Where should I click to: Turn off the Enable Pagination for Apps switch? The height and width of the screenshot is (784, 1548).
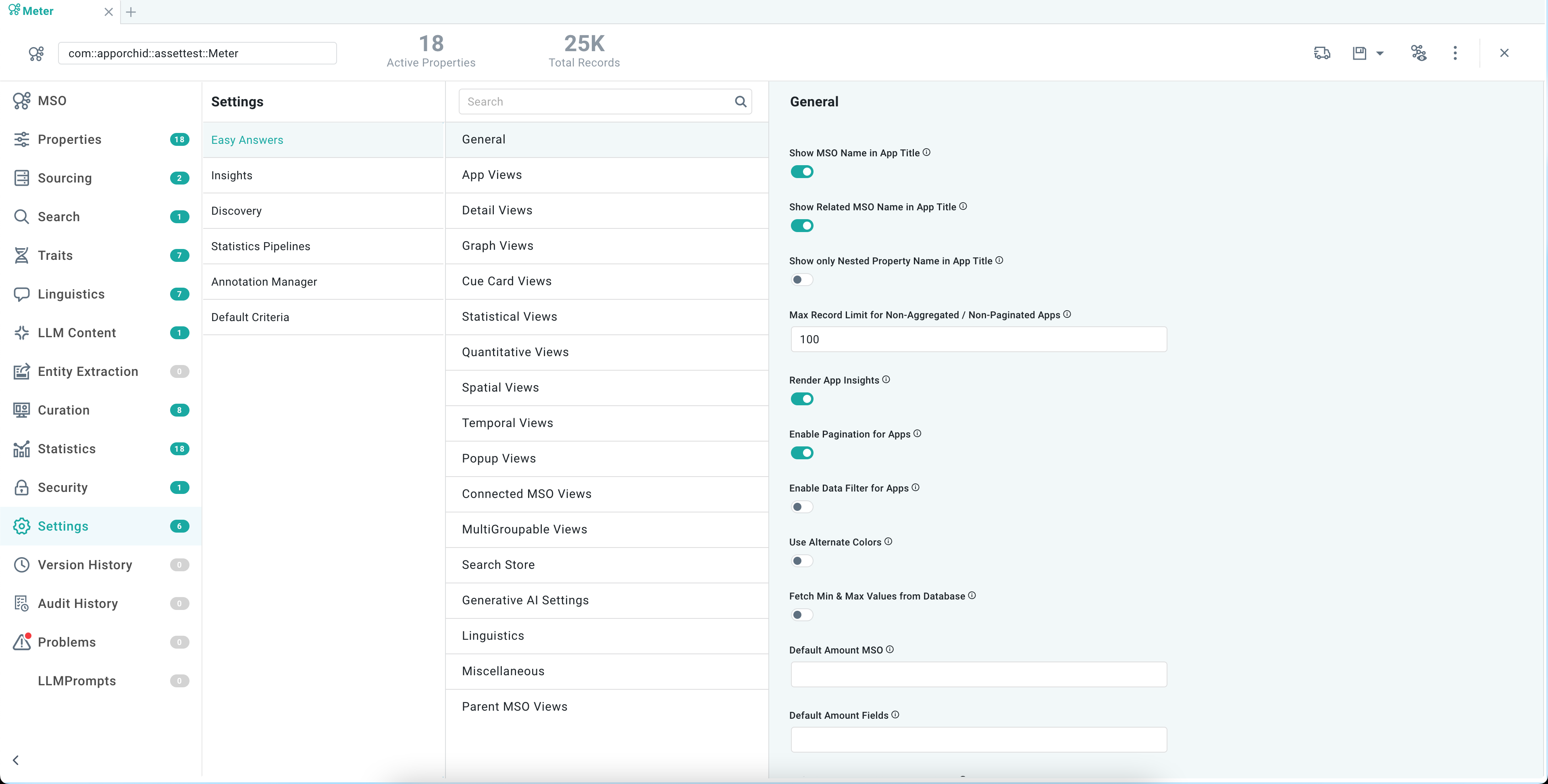[x=802, y=452]
